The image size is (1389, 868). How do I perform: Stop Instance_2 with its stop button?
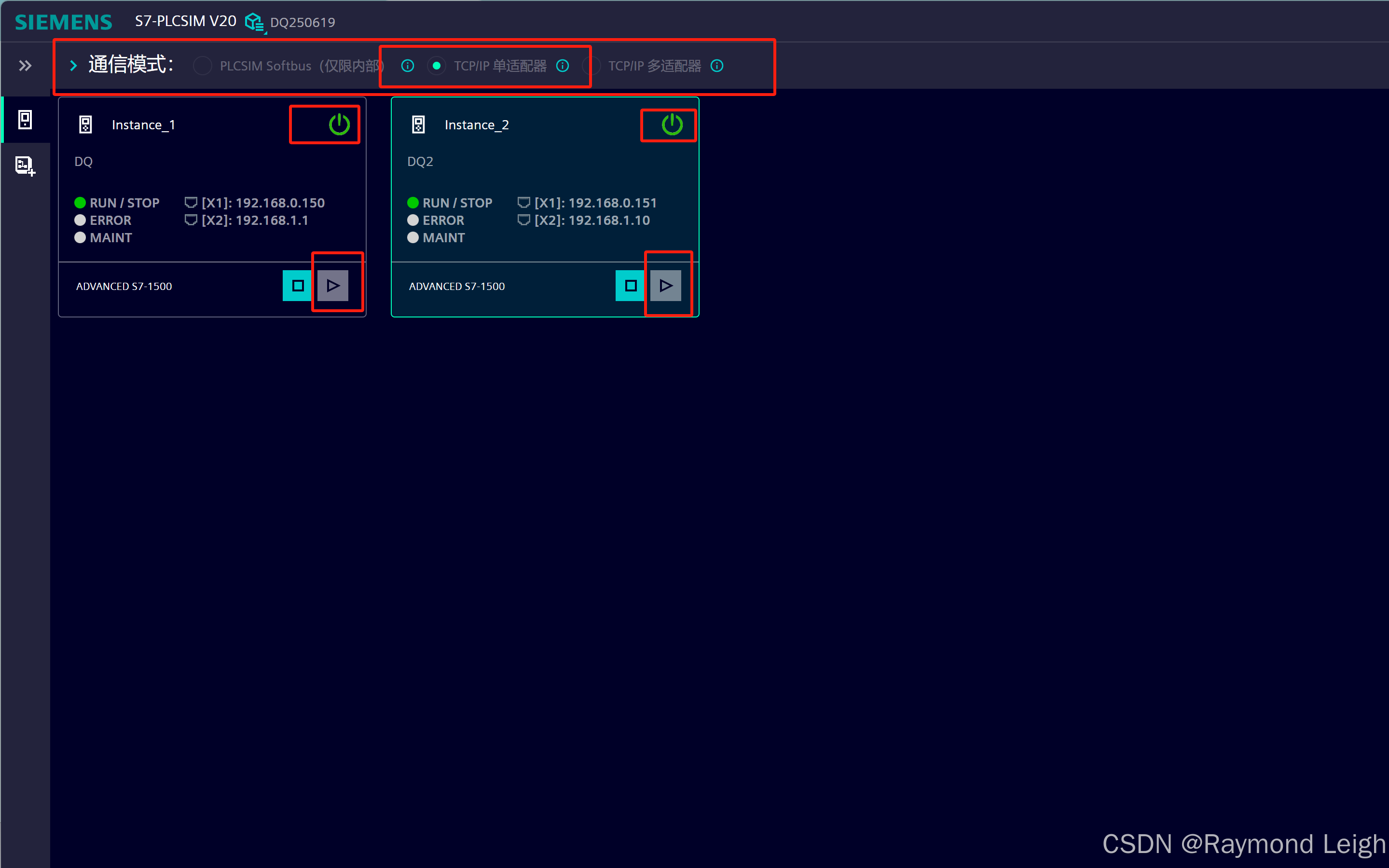[x=630, y=285]
